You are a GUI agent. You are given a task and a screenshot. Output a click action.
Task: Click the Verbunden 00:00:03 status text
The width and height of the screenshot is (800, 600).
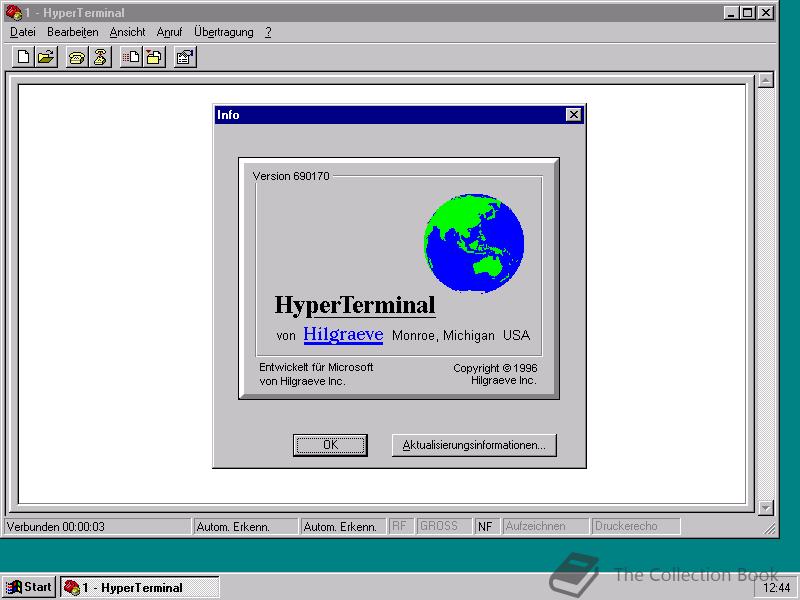pos(56,527)
